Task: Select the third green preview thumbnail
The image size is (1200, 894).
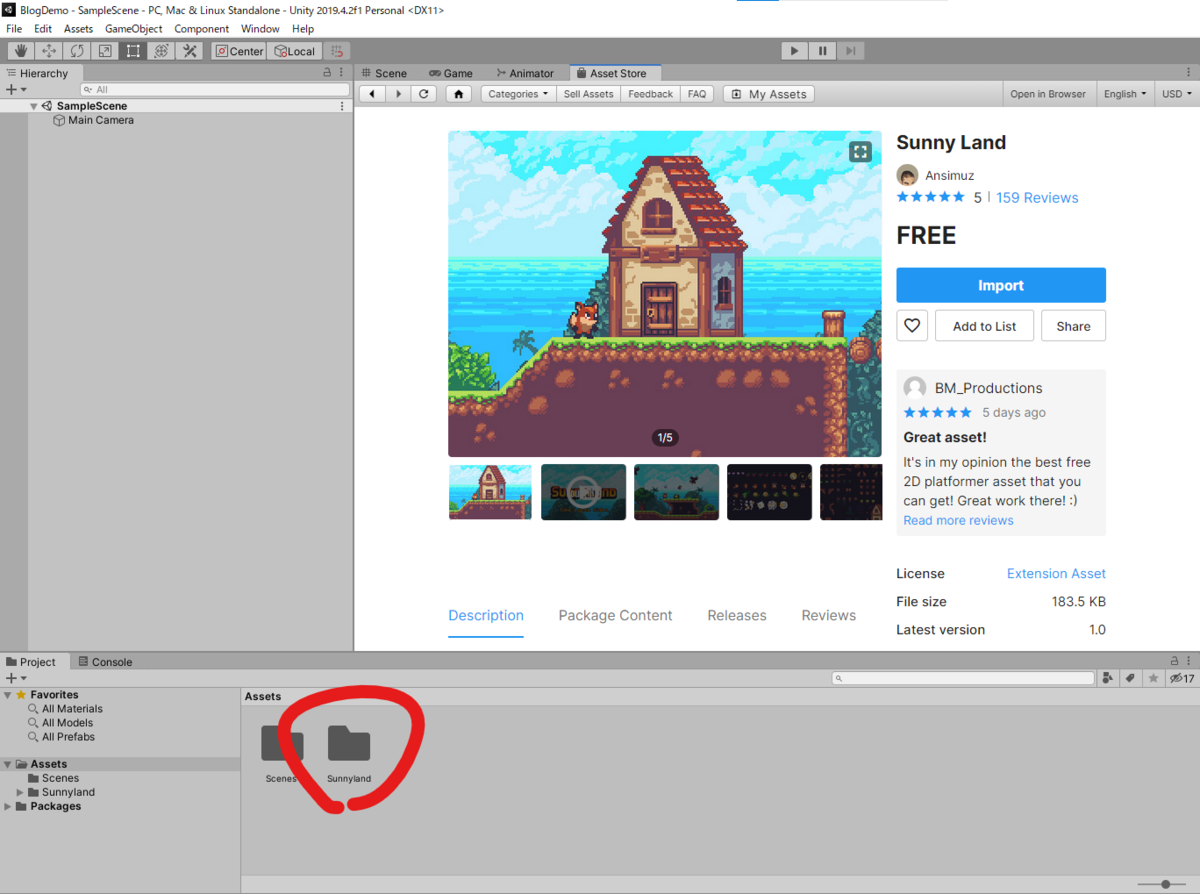Action: (x=676, y=492)
